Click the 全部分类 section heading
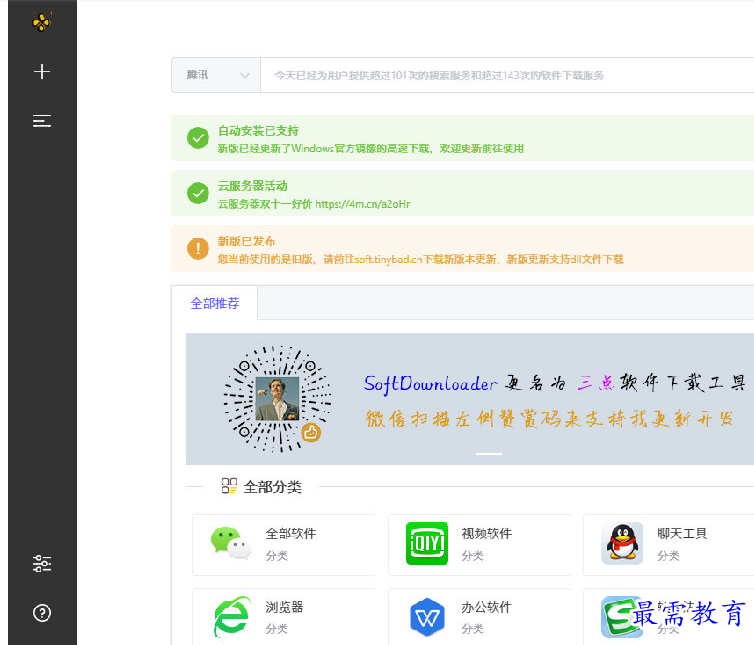 pyautogui.click(x=273, y=487)
